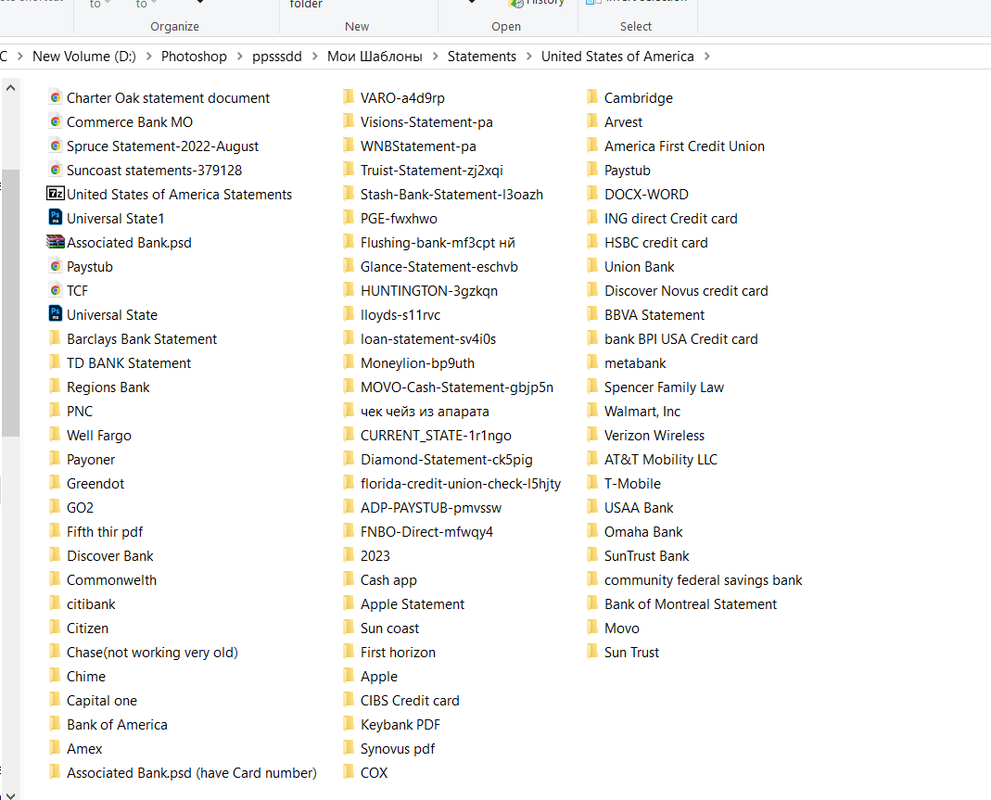This screenshot has width=991, height=800.
Task: Expand chevron after Мои Шаблоны breadcrumb
Action: (x=435, y=56)
